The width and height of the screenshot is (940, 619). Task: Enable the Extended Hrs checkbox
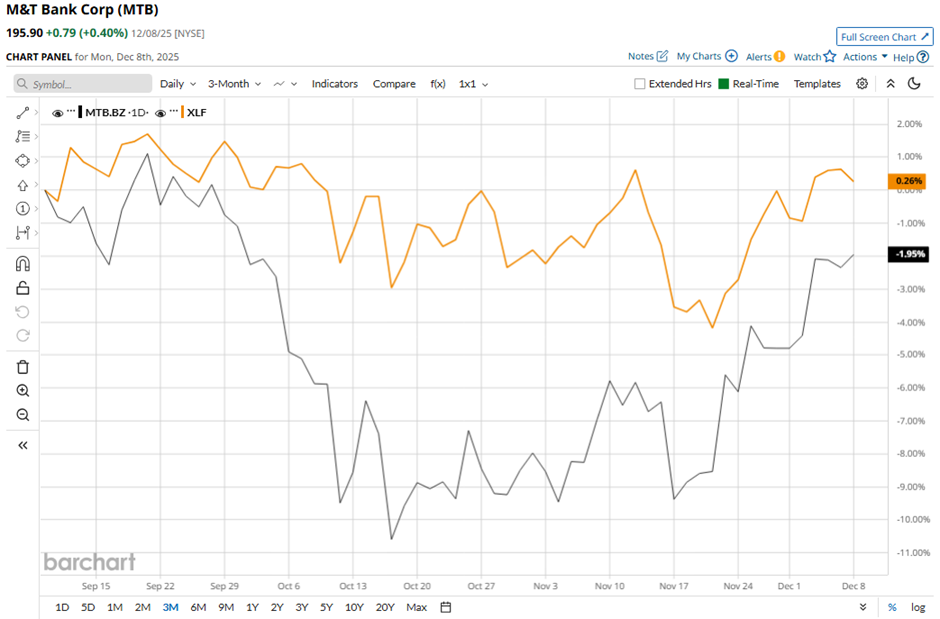(x=640, y=84)
